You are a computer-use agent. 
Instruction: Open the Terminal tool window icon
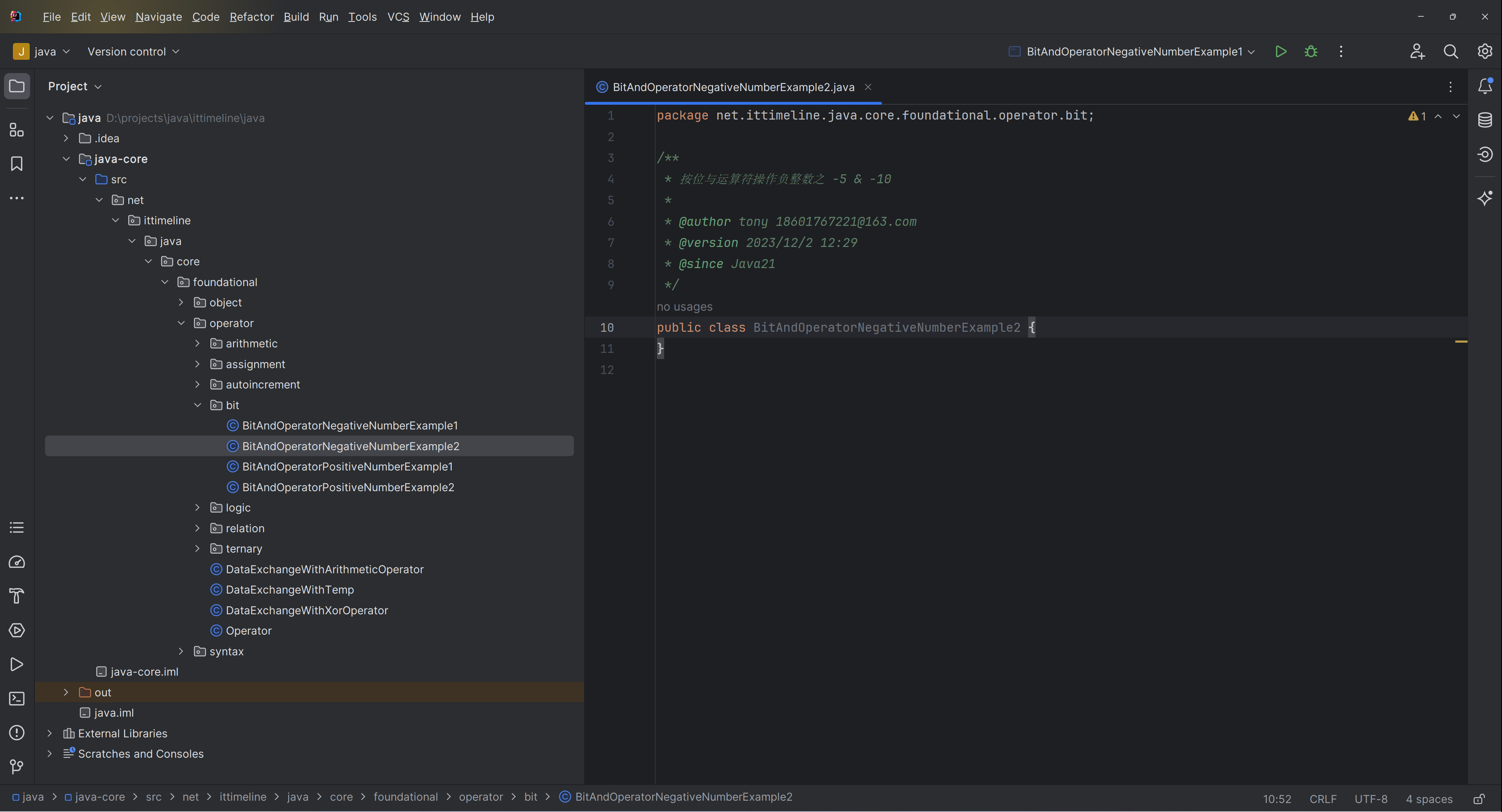click(x=17, y=698)
